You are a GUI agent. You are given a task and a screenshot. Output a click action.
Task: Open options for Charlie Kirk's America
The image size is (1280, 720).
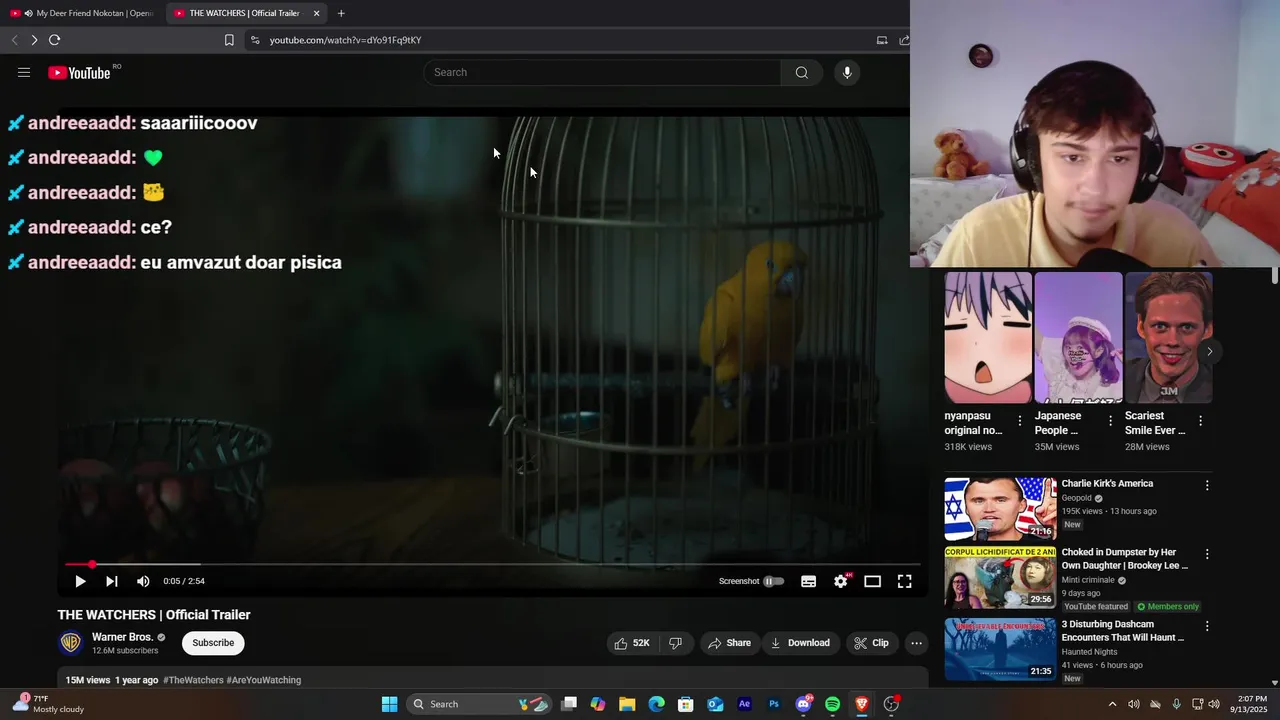point(1207,485)
